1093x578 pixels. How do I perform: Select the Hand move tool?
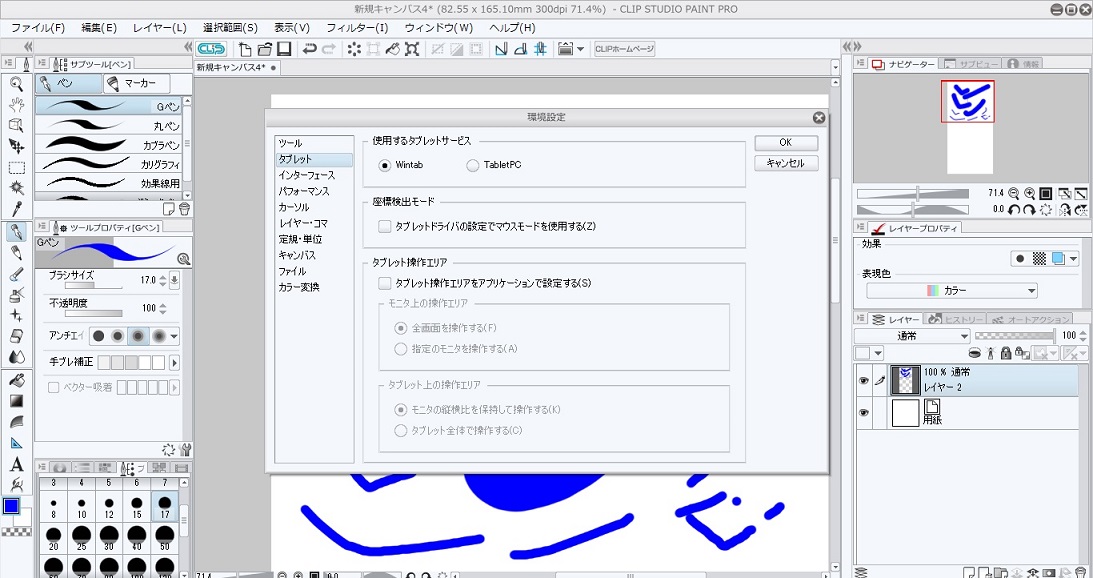click(17, 105)
